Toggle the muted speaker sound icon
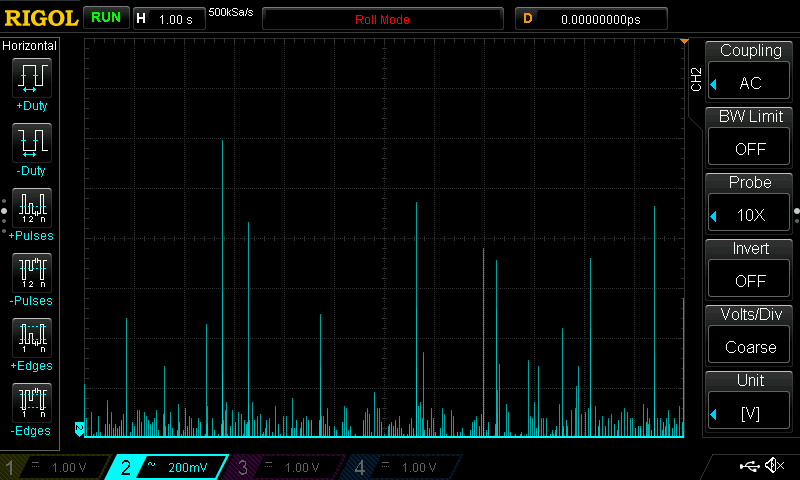800x480 pixels. [x=774, y=465]
